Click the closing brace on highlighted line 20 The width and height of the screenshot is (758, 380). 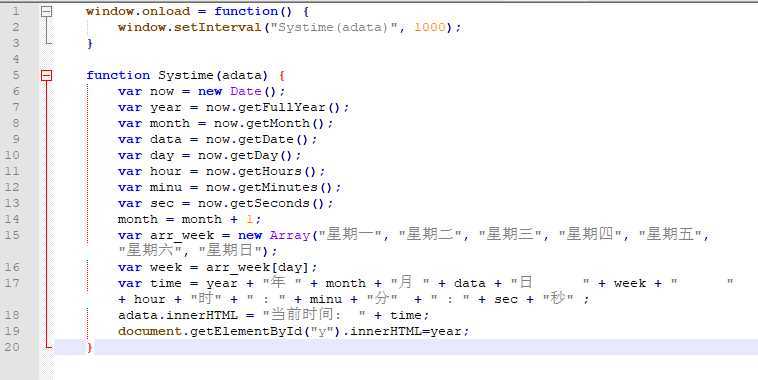tap(90, 347)
